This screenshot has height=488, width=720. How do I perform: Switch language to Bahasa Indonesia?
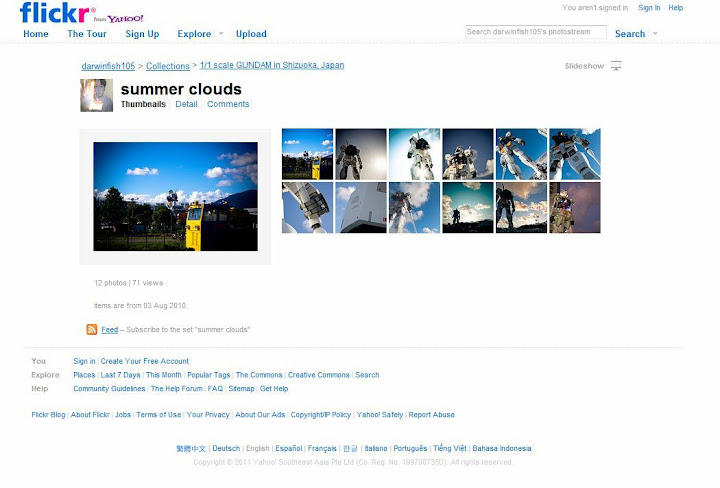[502, 449]
